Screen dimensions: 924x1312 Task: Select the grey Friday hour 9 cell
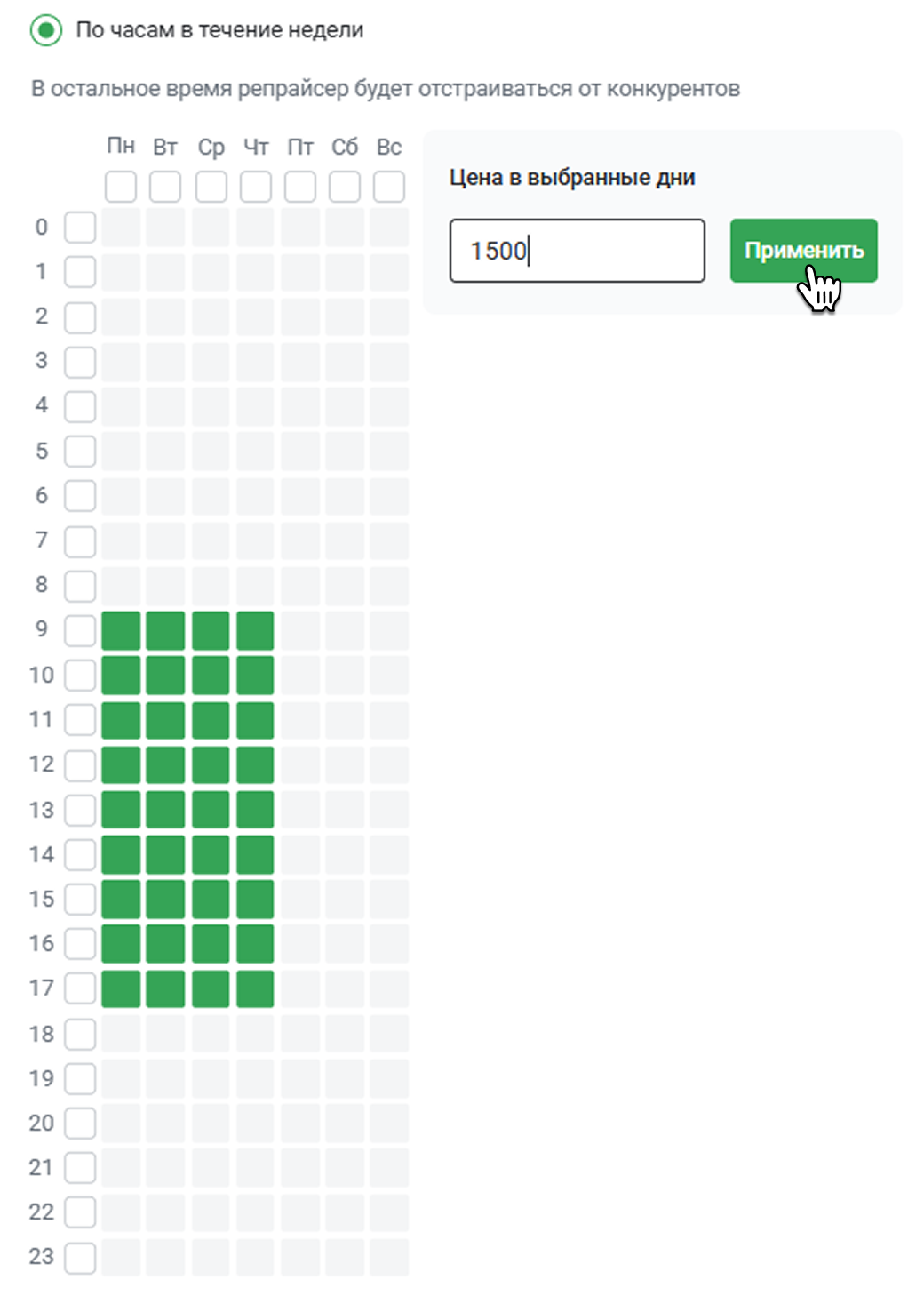[x=300, y=630]
